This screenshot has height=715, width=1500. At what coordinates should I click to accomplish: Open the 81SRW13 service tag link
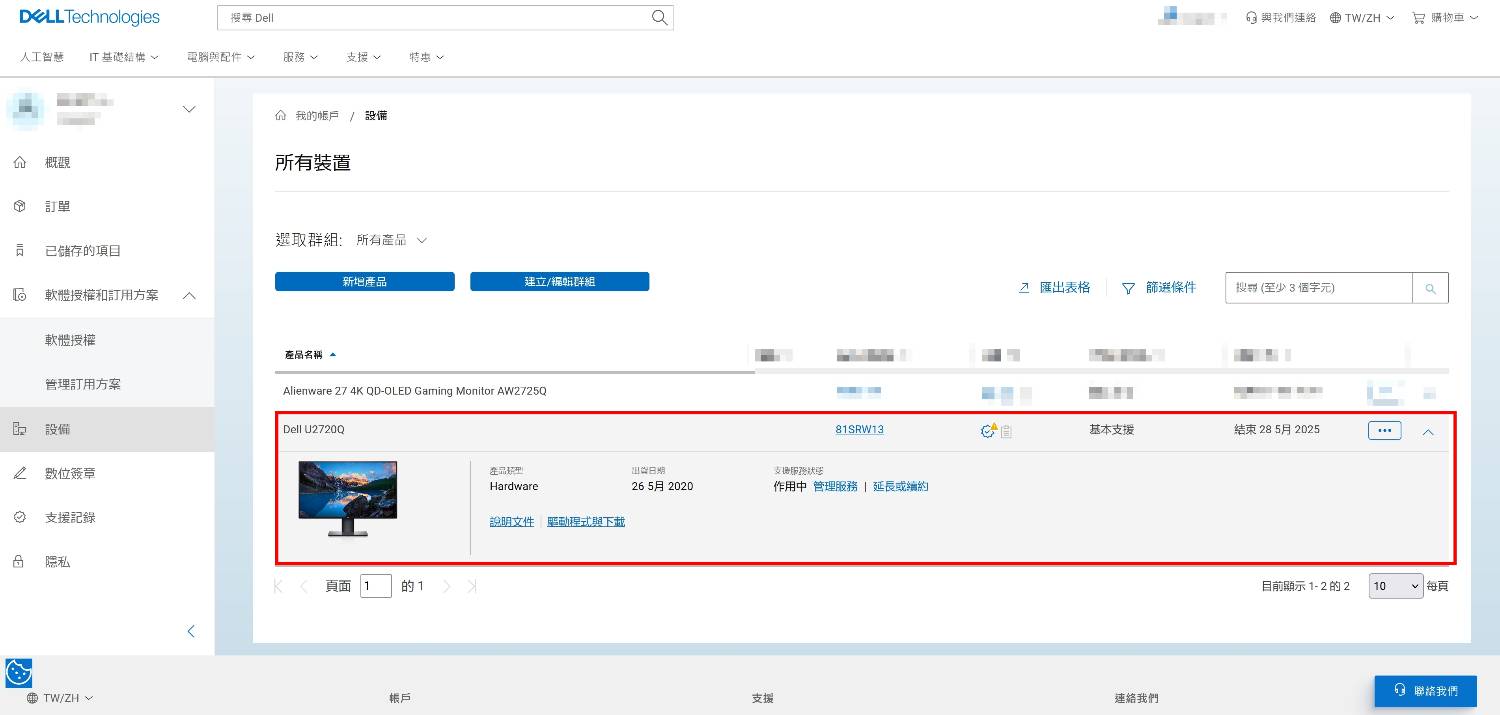(x=860, y=430)
